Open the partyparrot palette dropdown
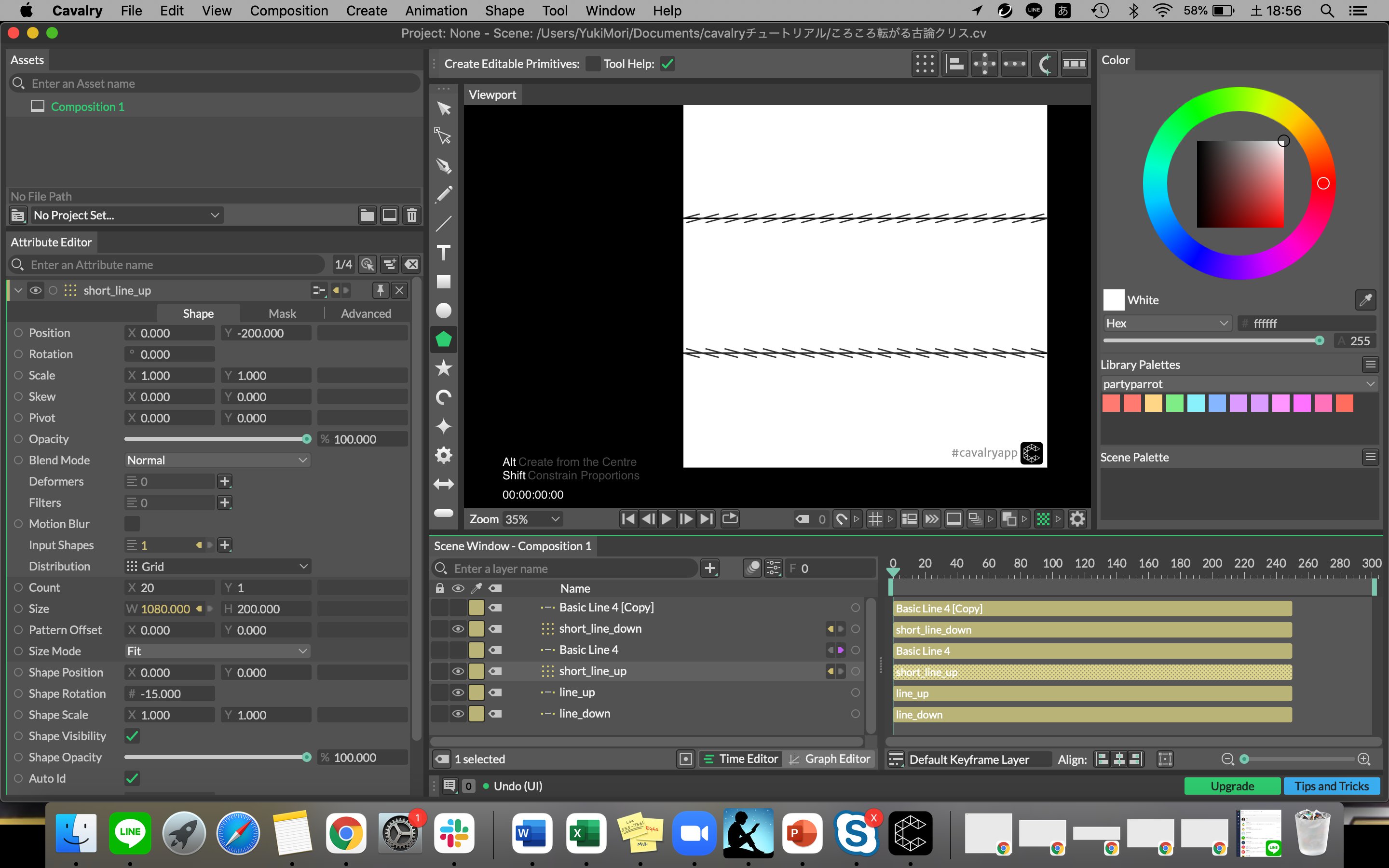Image resolution: width=1389 pixels, height=868 pixels. pyautogui.click(x=1239, y=384)
